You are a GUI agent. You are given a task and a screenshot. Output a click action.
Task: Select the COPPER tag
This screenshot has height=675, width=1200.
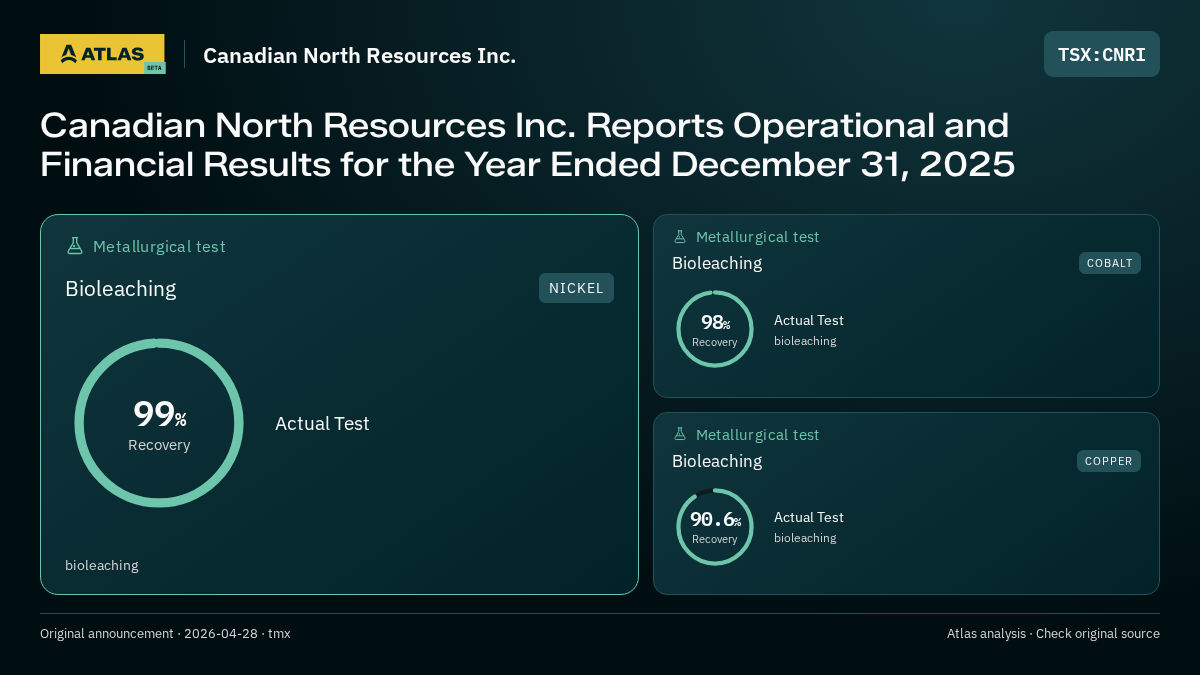coord(1109,461)
